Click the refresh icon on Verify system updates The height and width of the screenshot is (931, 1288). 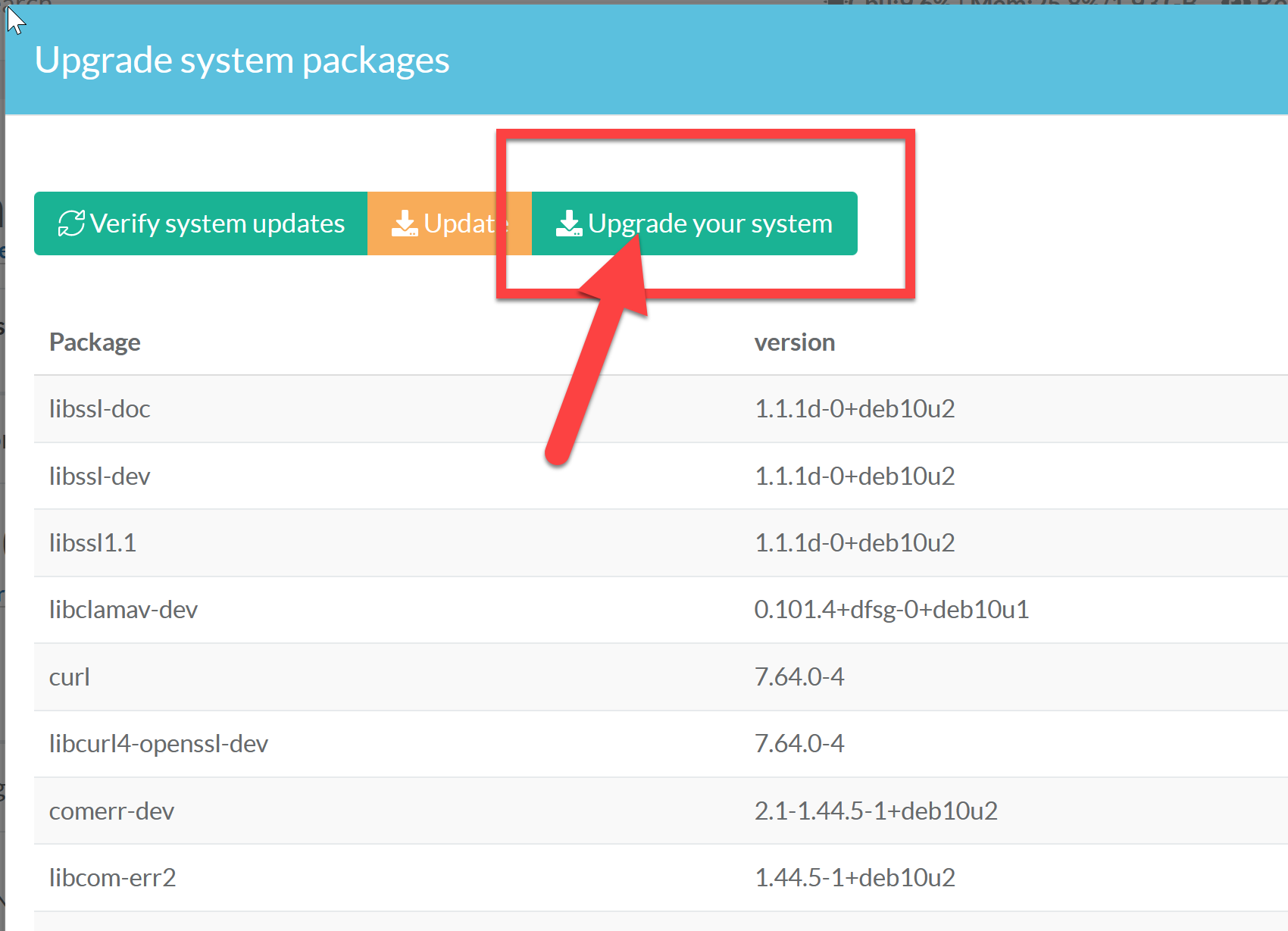(x=71, y=223)
